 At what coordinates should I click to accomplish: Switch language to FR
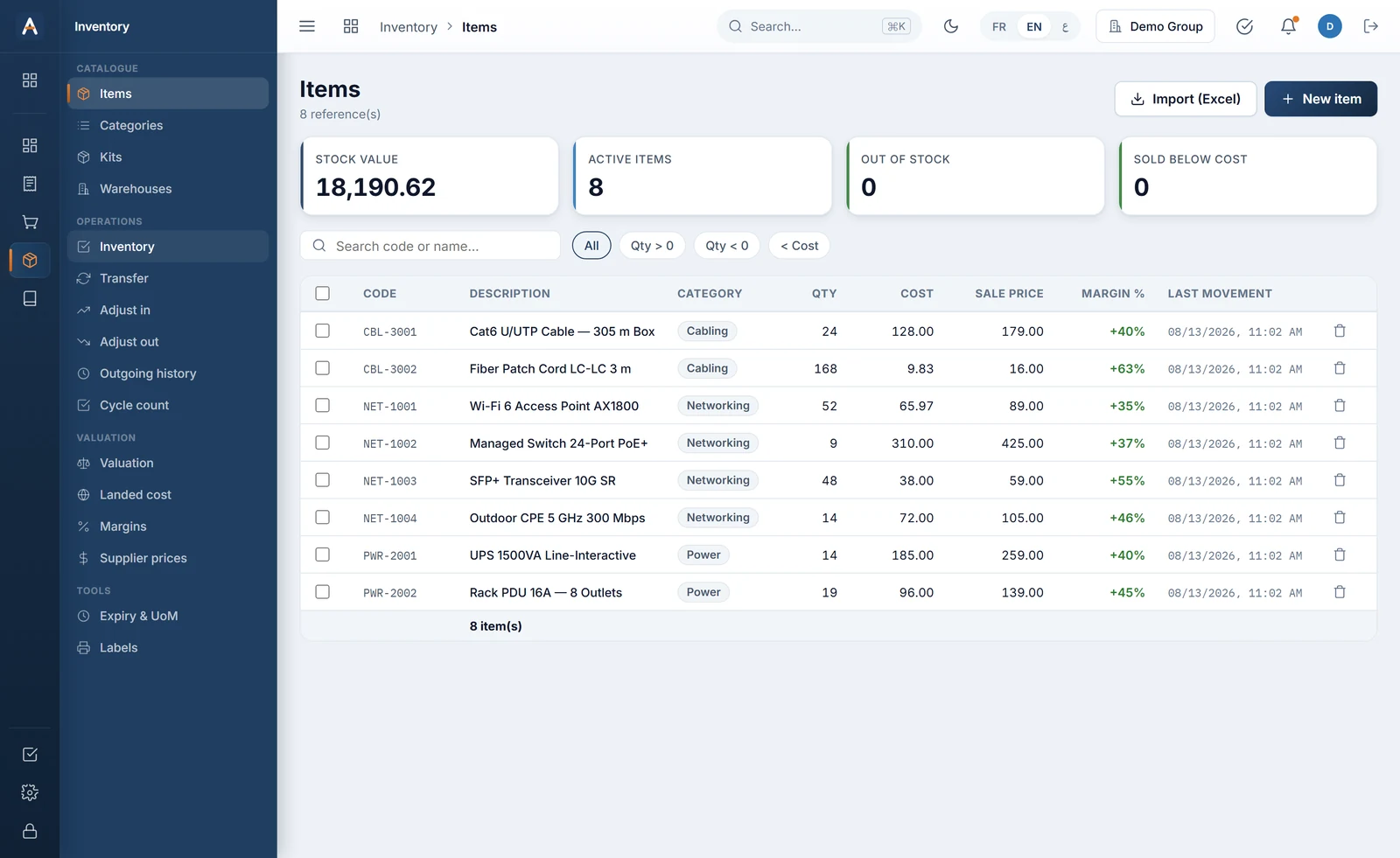click(999, 26)
